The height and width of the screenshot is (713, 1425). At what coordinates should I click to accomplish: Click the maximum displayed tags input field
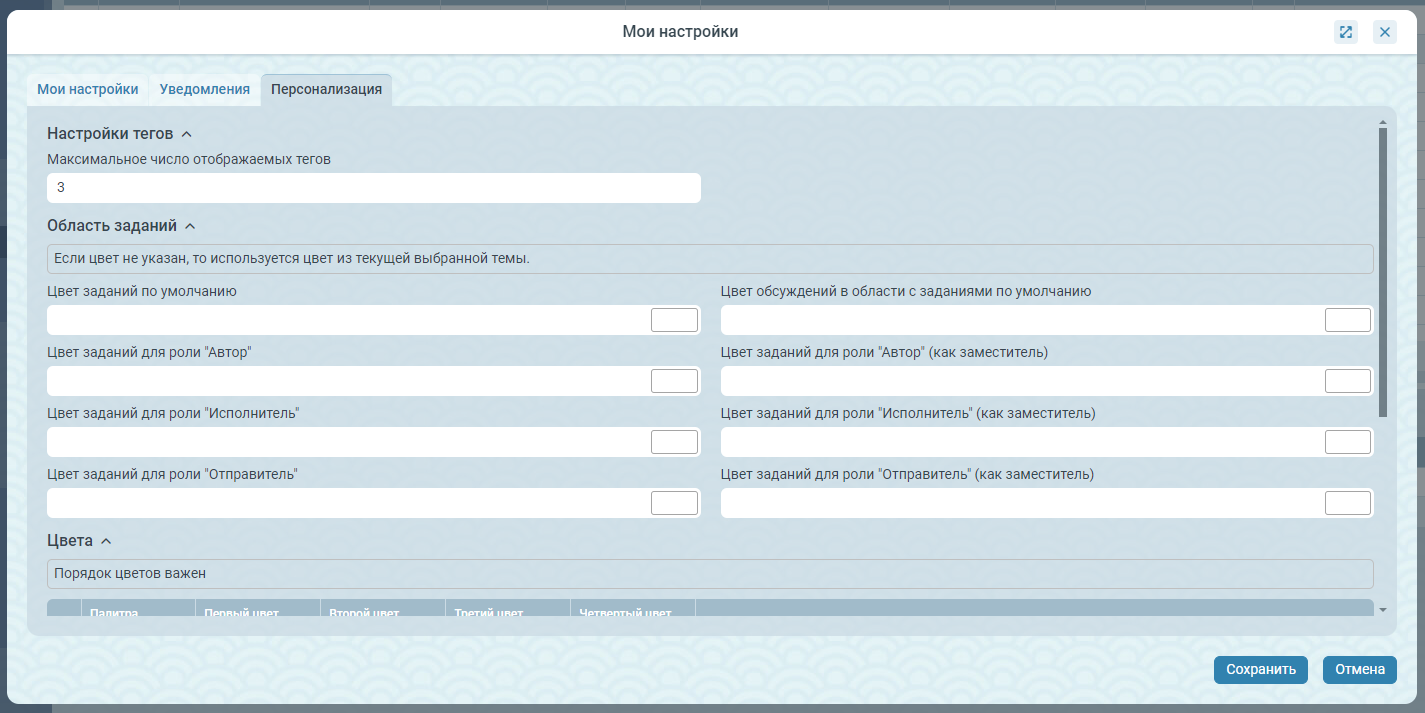pos(373,188)
